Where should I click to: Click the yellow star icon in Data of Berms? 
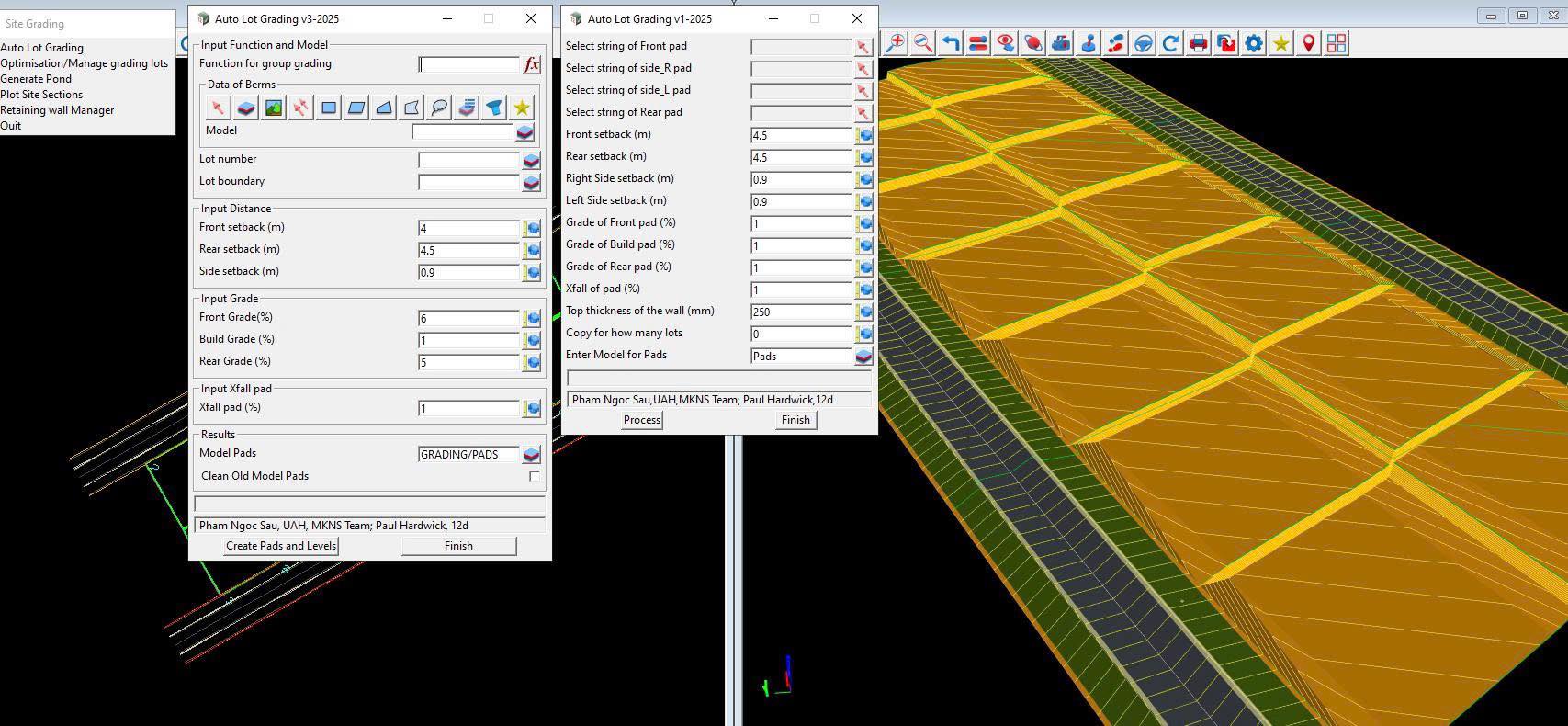coord(522,108)
